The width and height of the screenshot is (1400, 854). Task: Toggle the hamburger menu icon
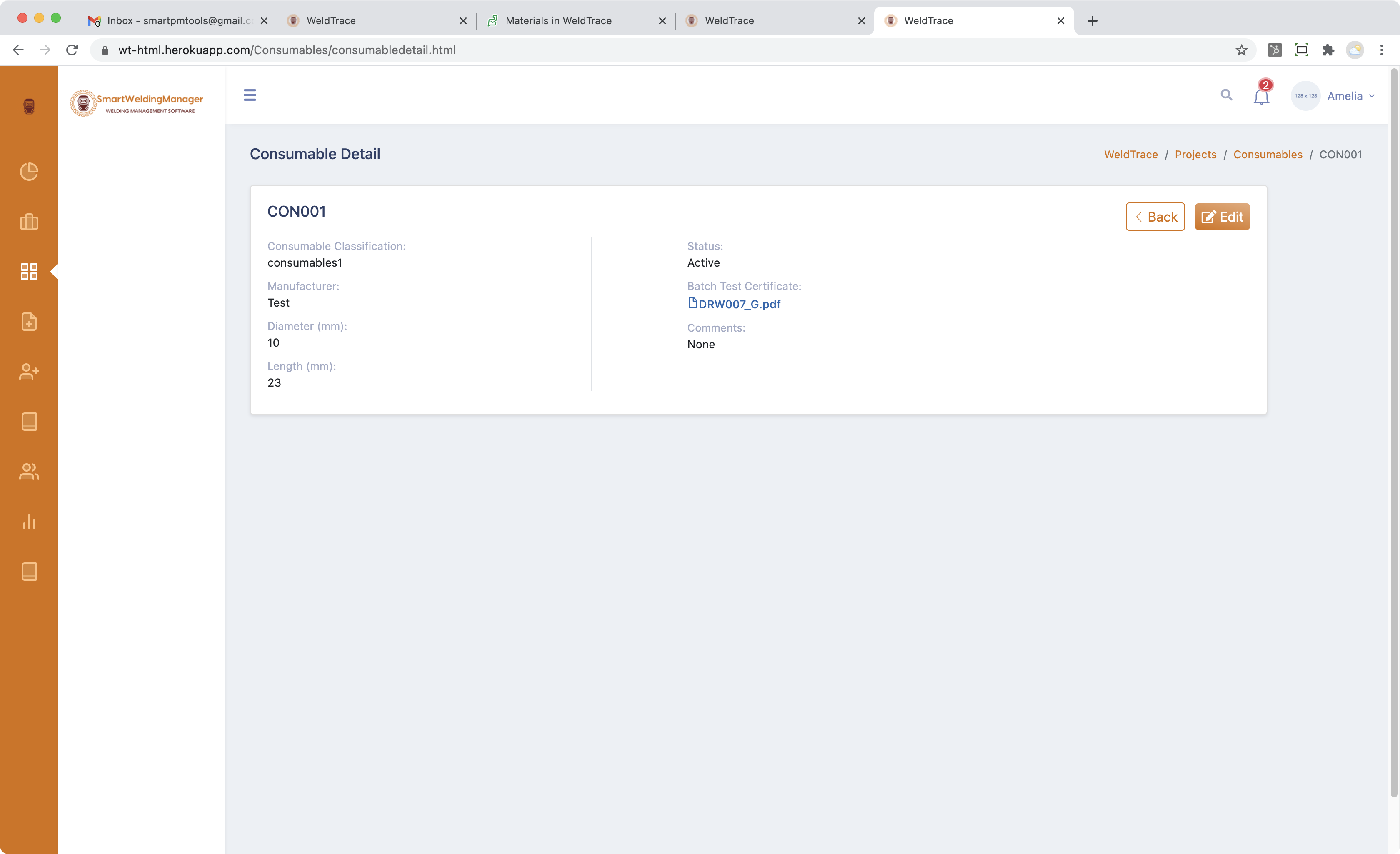[x=250, y=95]
